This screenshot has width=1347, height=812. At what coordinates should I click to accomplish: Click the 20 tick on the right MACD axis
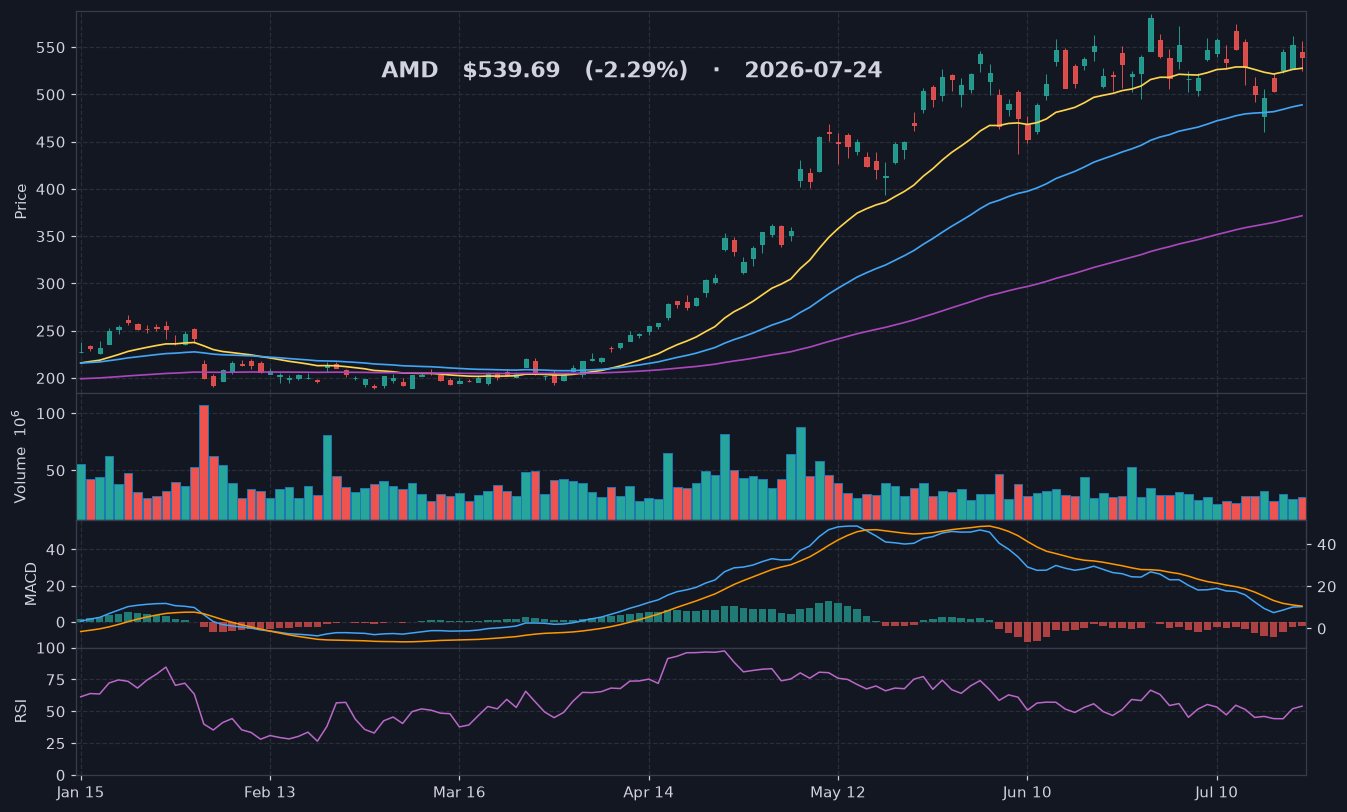(x=1326, y=587)
